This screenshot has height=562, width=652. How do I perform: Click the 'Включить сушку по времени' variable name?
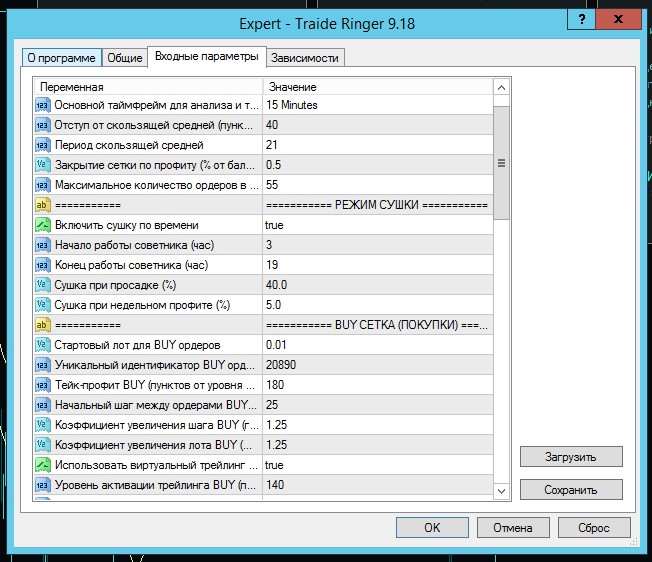pyautogui.click(x=127, y=225)
